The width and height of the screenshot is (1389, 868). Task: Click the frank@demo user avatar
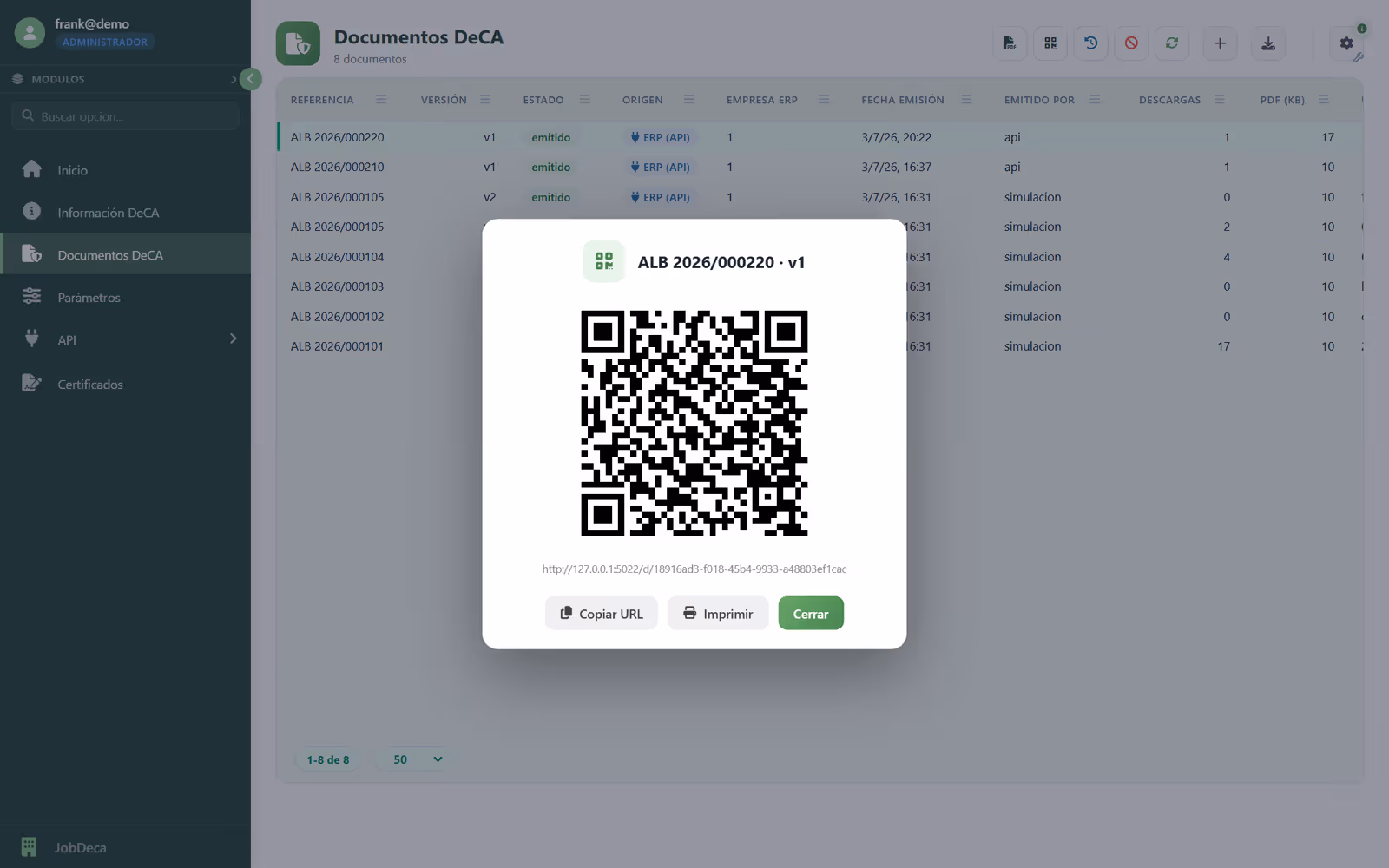[30, 33]
